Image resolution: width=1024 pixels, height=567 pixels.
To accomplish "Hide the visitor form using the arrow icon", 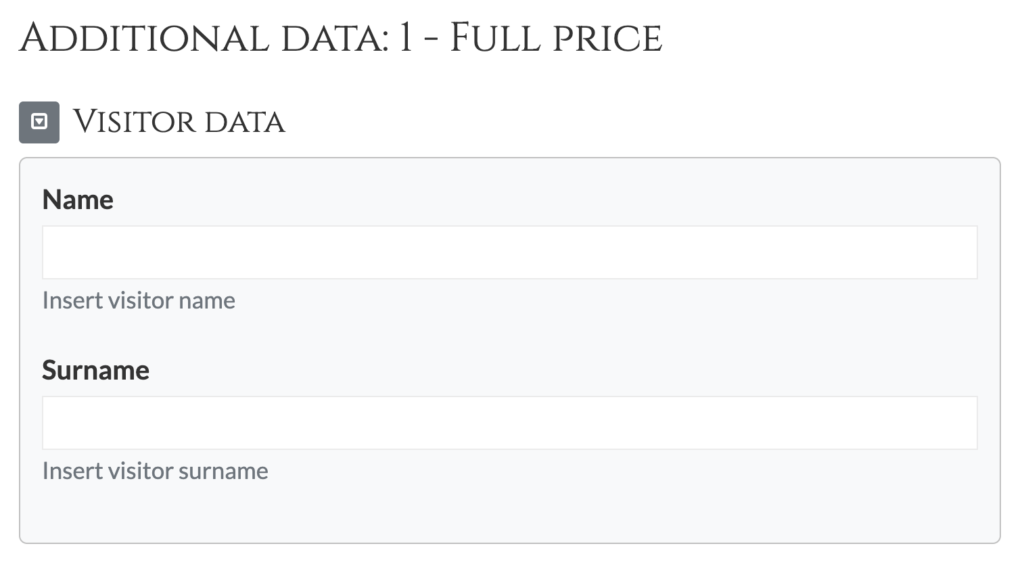I will [39, 122].
